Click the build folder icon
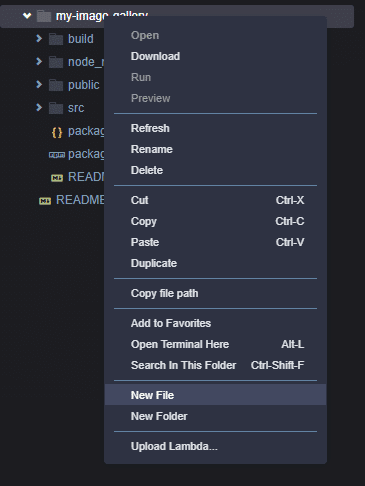Image resolution: width=365 pixels, height=486 pixels. (x=56, y=39)
